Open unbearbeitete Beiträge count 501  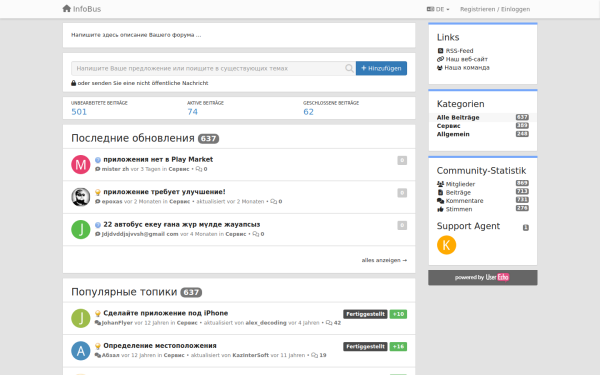click(79, 112)
